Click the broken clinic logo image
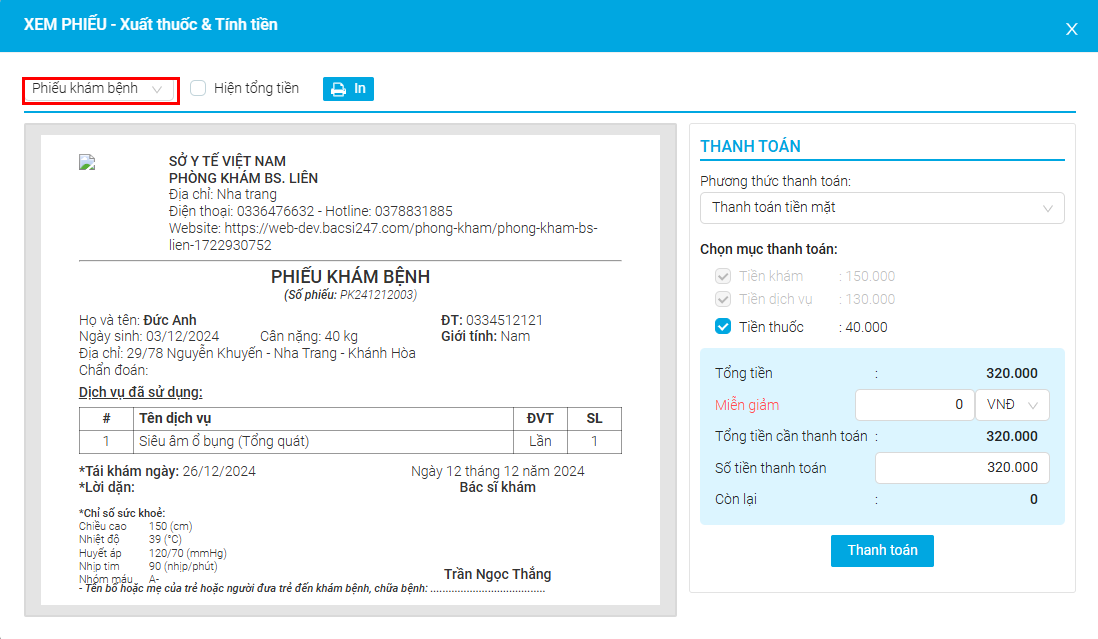 coord(87,162)
